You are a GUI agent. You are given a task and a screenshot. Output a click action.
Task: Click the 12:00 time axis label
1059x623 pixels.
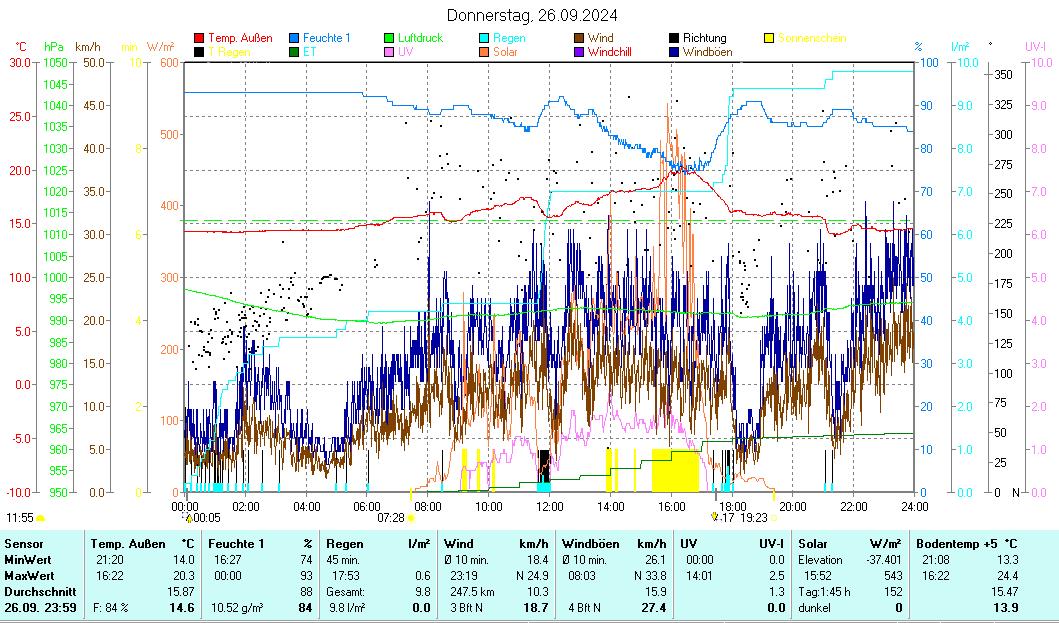(x=550, y=507)
